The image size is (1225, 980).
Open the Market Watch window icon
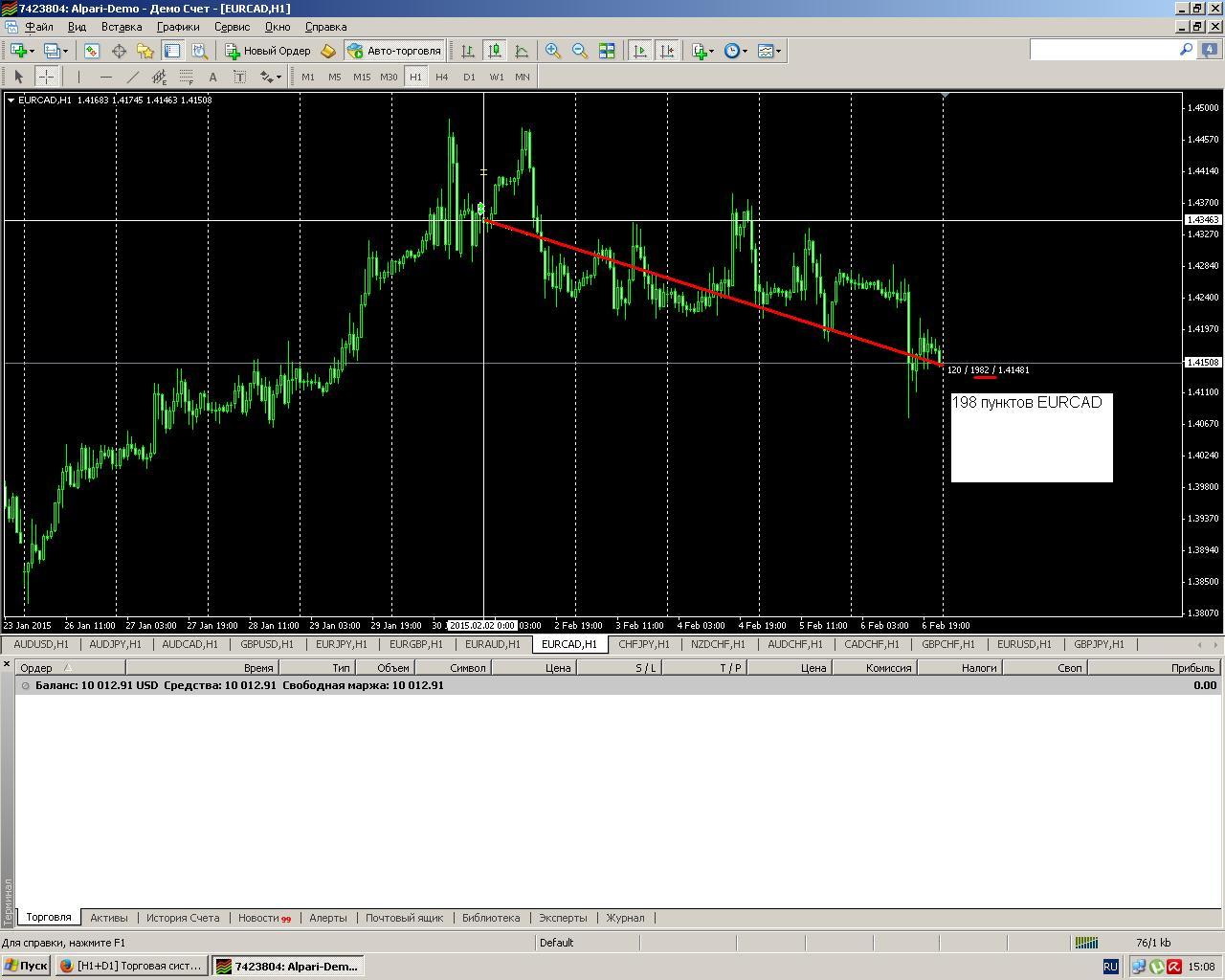pyautogui.click(x=92, y=51)
